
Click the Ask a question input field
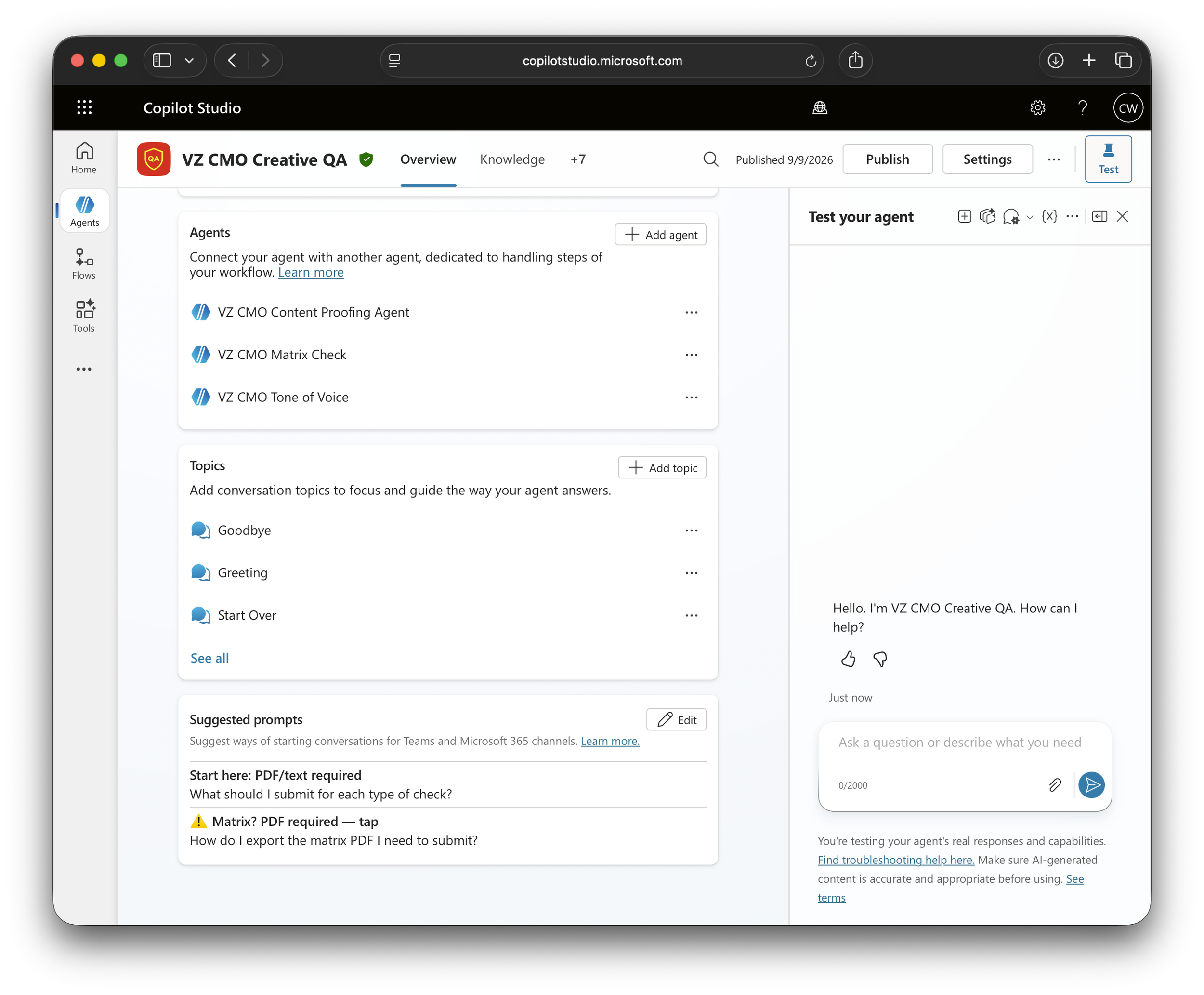coord(965,742)
